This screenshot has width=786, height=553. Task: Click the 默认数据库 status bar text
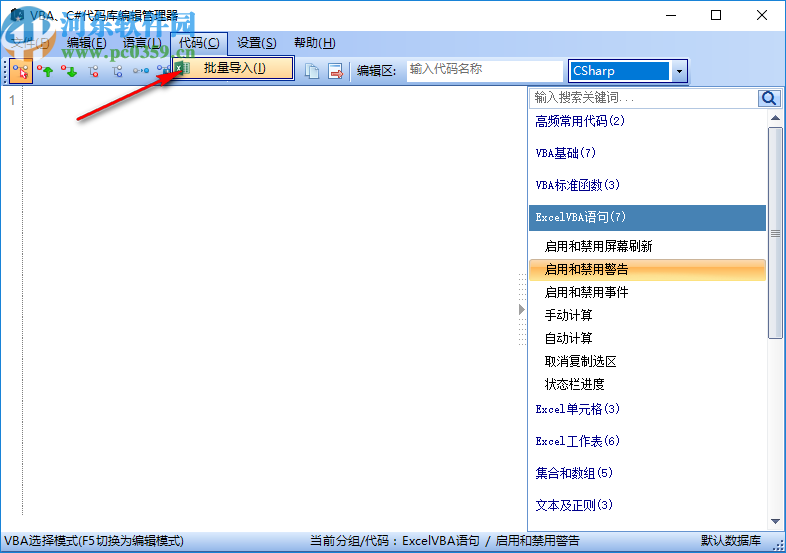[730, 541]
